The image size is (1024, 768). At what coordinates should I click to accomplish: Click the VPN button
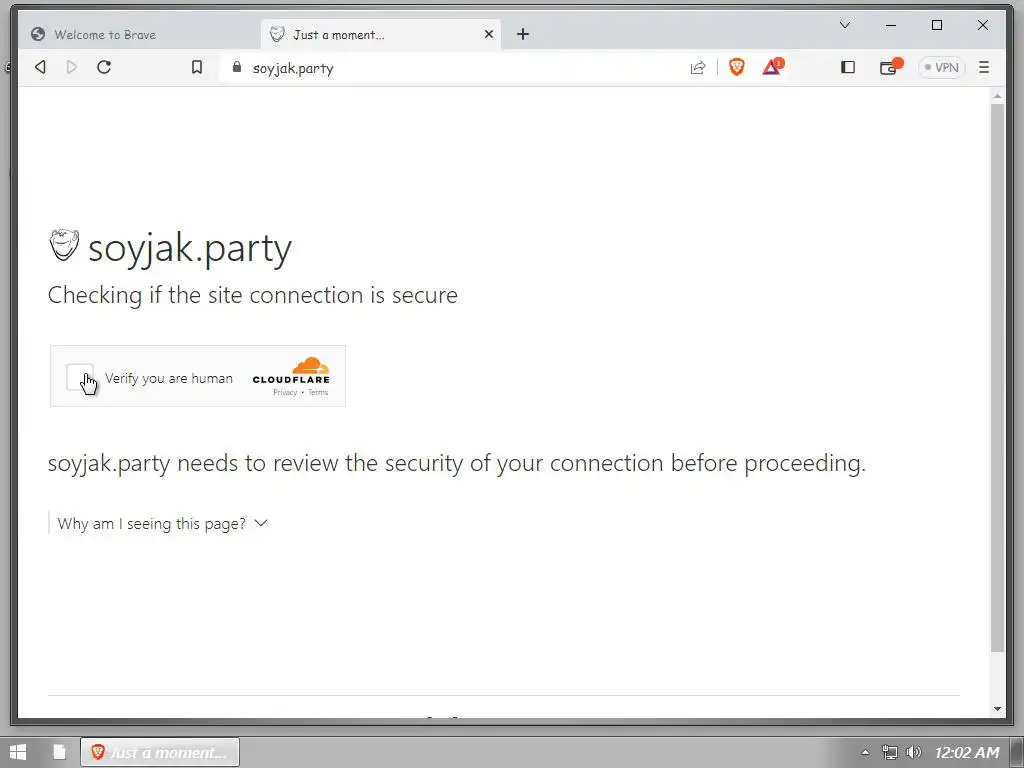(941, 67)
